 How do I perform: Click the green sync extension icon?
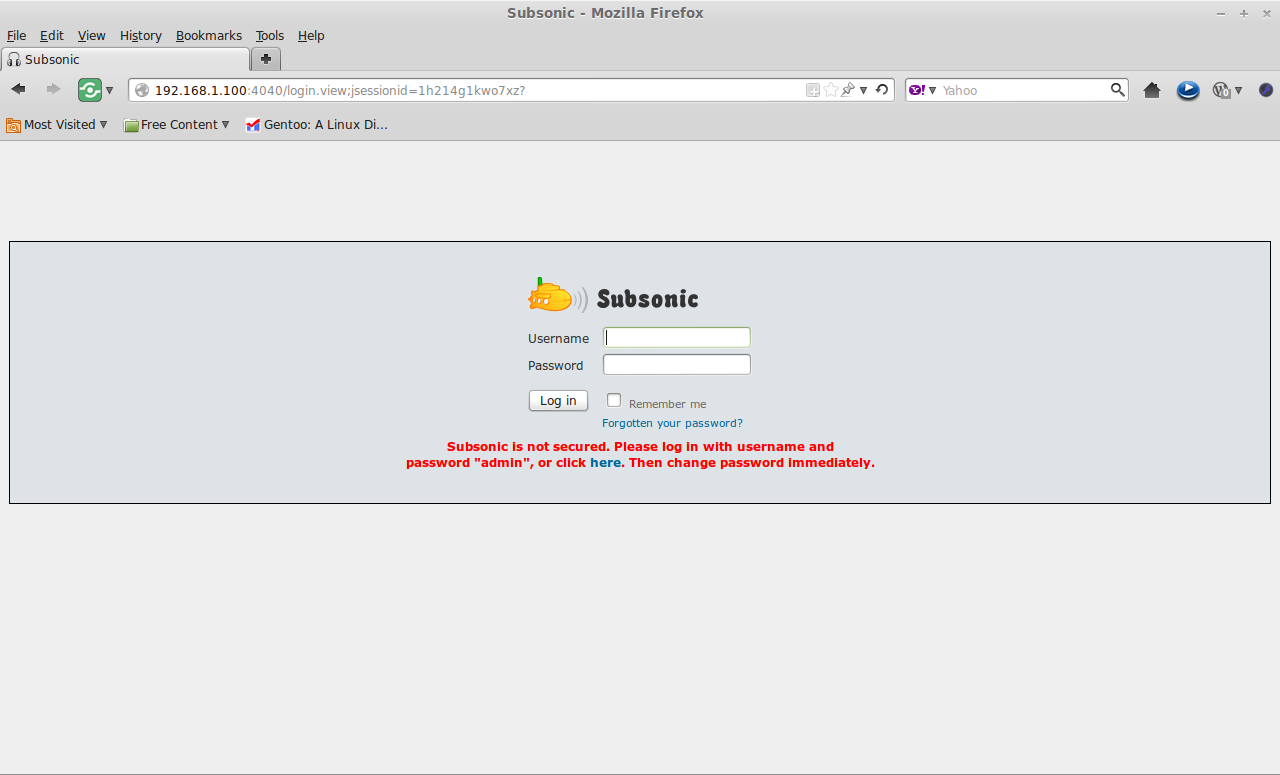90,90
